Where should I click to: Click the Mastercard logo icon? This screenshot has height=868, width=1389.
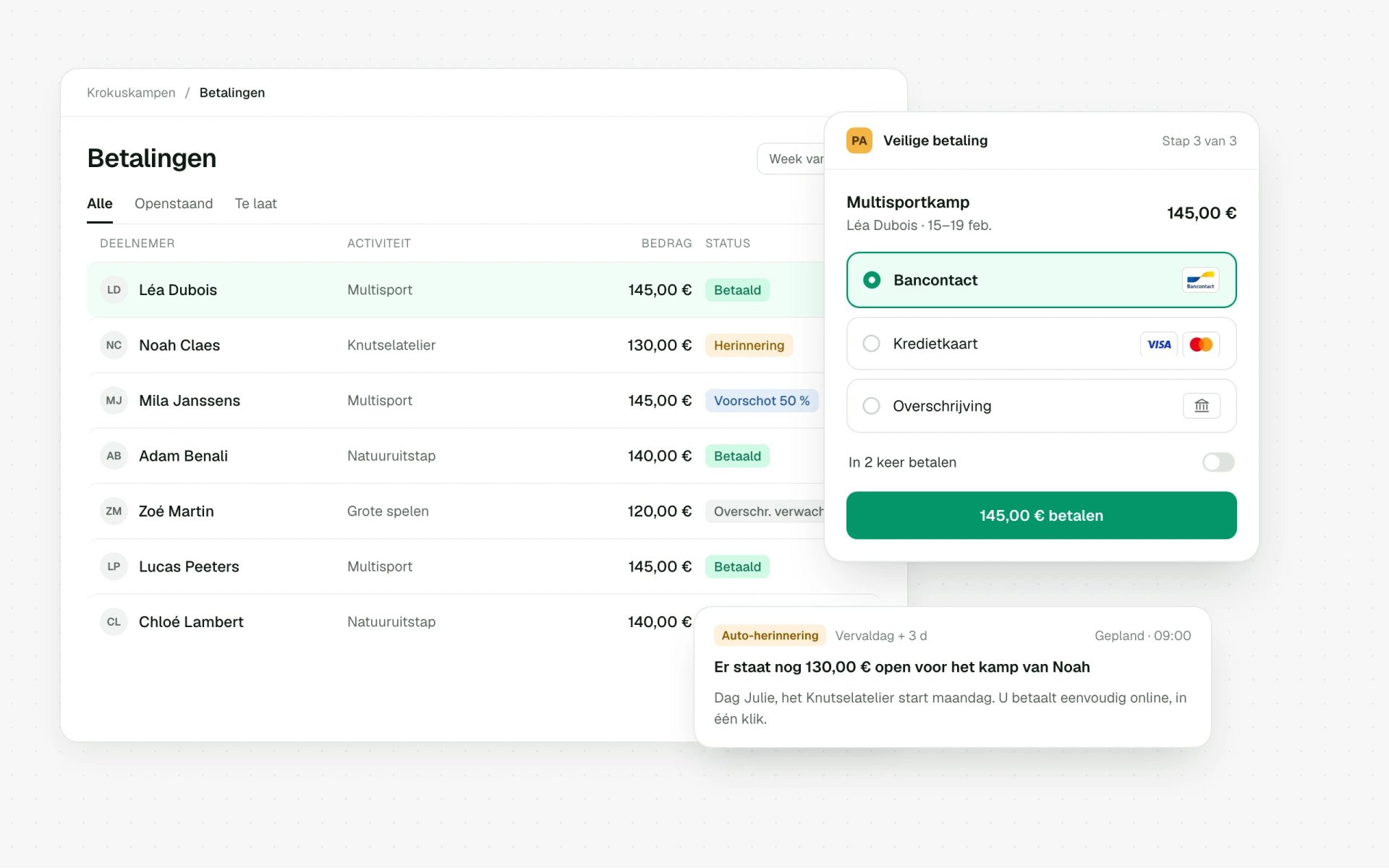point(1201,344)
